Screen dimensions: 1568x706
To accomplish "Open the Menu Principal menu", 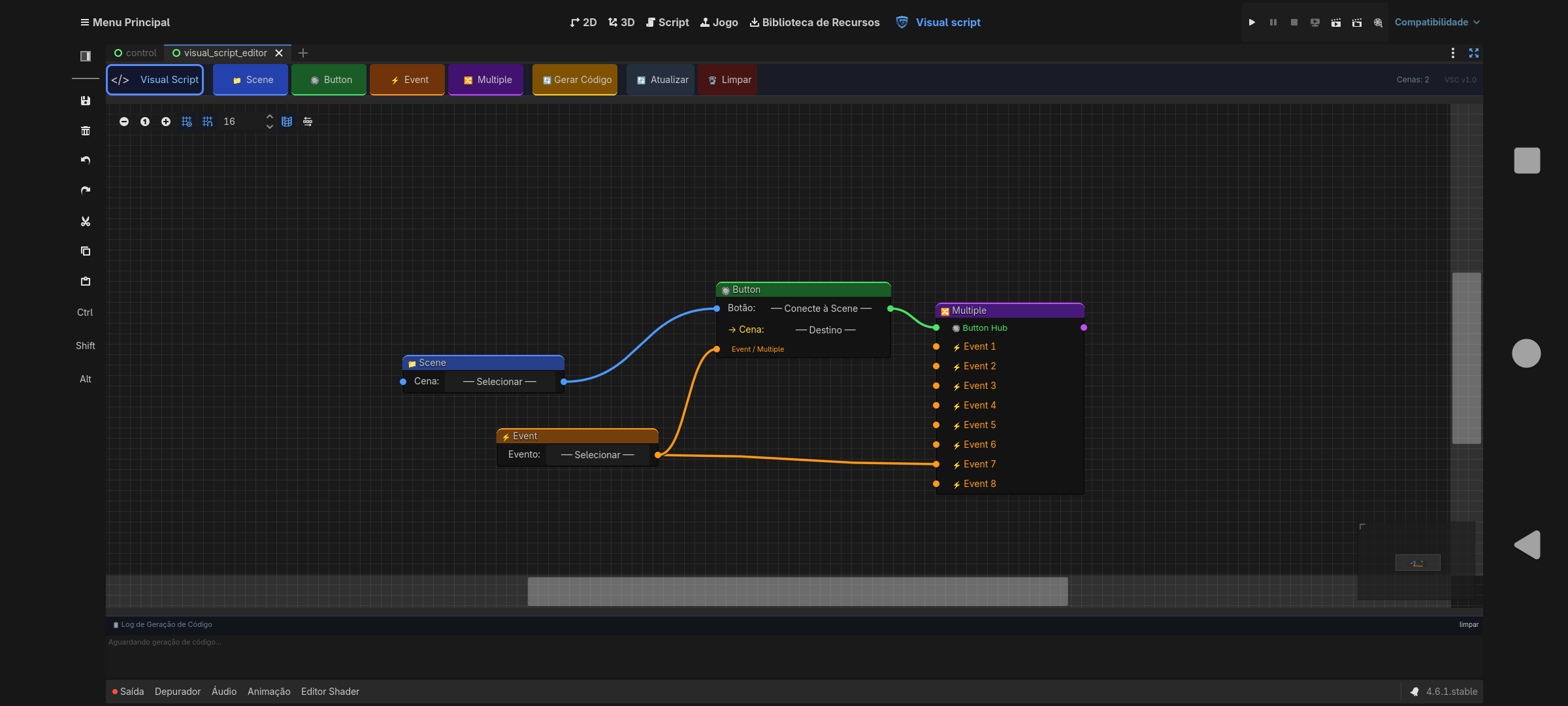I will tap(125, 22).
